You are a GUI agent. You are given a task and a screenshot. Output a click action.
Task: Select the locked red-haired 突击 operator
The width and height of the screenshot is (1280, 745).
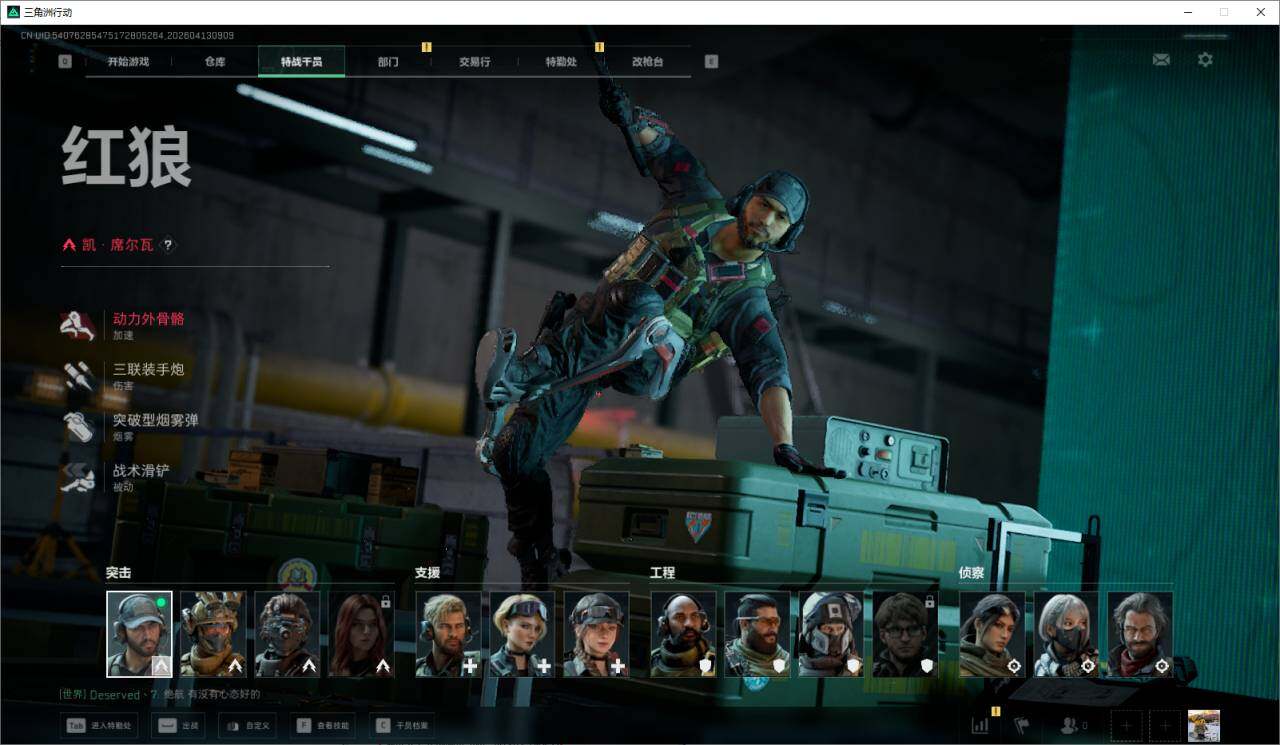coord(361,634)
